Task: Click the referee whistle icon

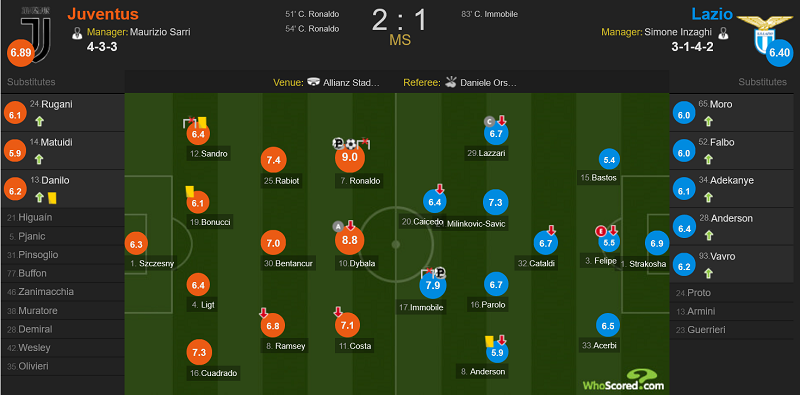Action: (451, 82)
